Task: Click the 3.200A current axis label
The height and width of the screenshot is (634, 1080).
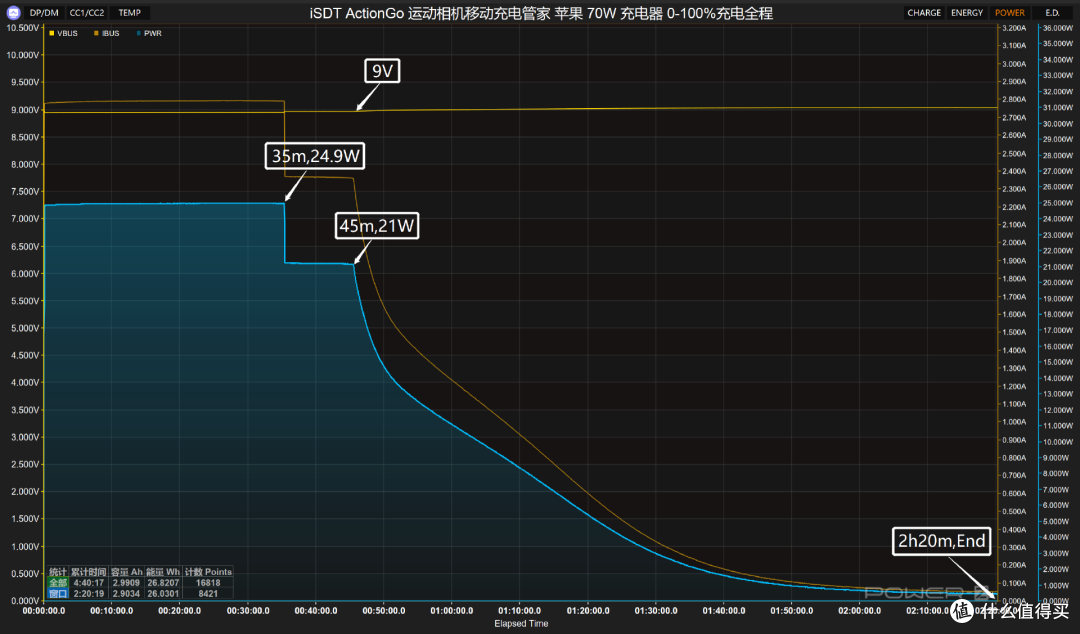Action: (x=1014, y=28)
